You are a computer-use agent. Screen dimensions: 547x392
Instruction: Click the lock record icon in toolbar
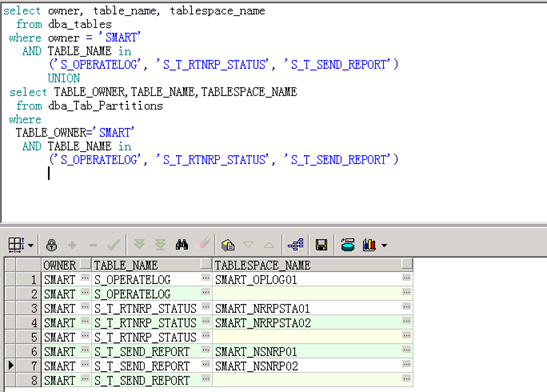pos(52,245)
